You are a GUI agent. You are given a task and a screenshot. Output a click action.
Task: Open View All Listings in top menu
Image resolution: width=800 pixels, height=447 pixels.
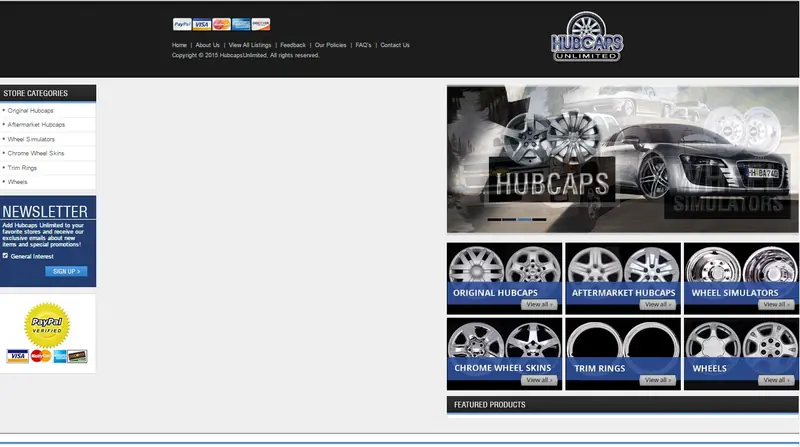coord(249,45)
